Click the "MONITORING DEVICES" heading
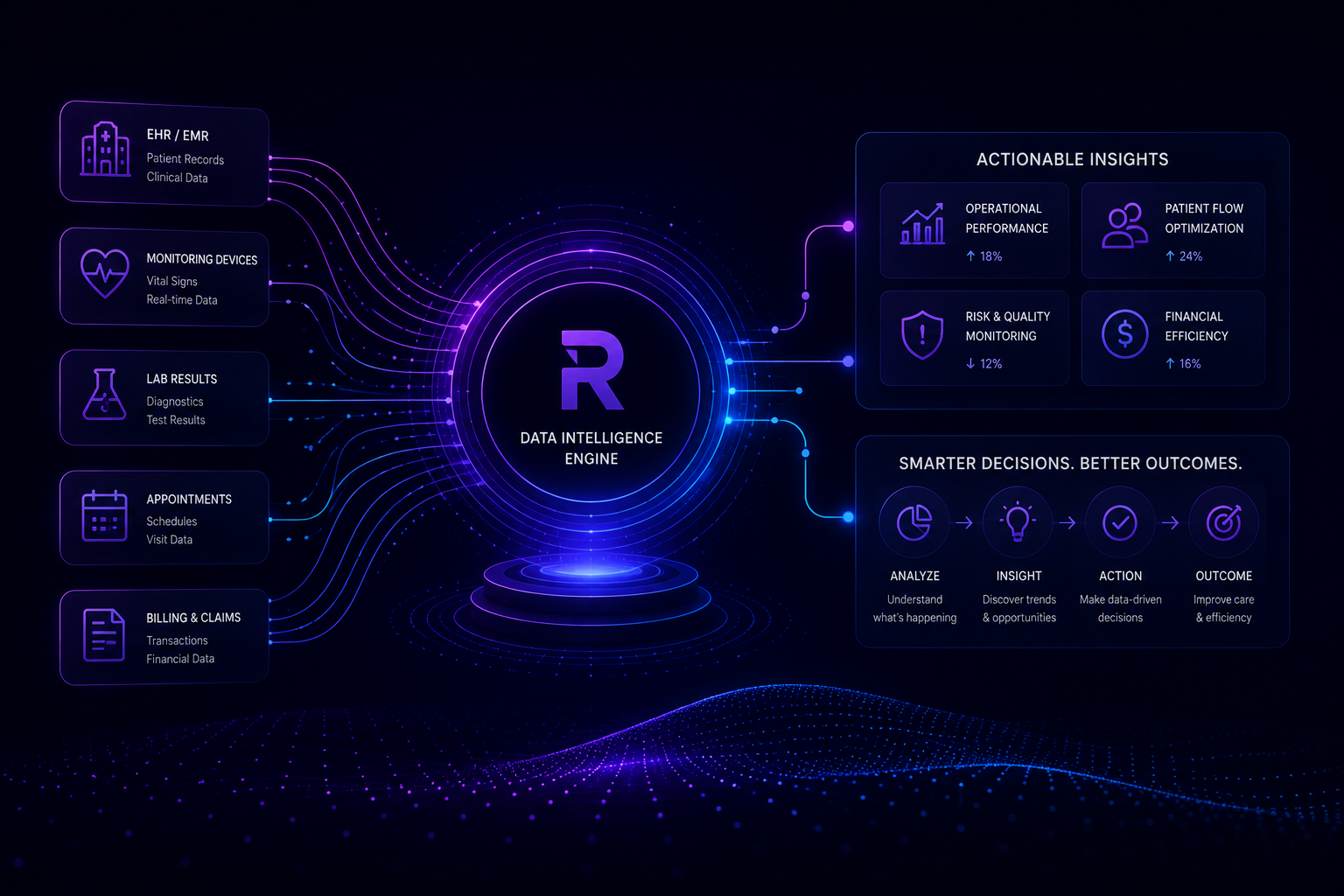Viewport: 1344px width, 896px height. click(x=202, y=260)
